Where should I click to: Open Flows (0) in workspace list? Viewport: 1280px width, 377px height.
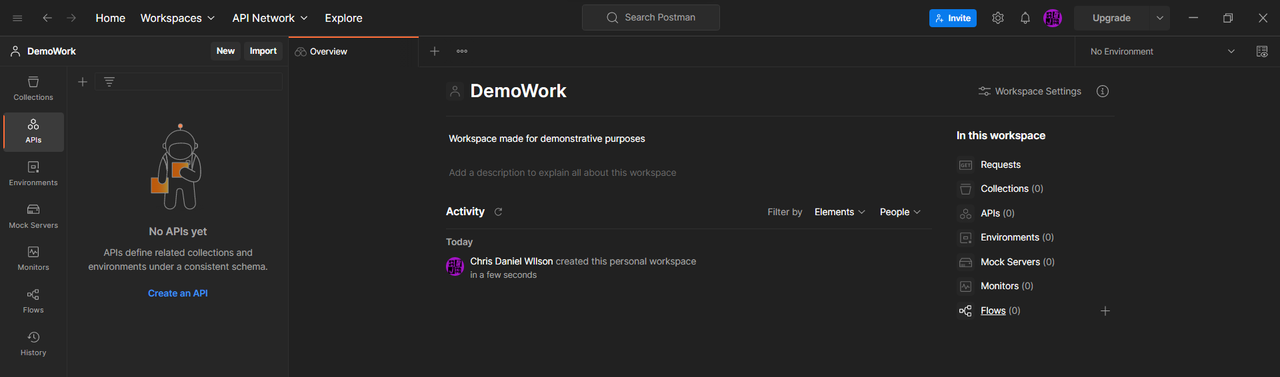coord(1000,311)
